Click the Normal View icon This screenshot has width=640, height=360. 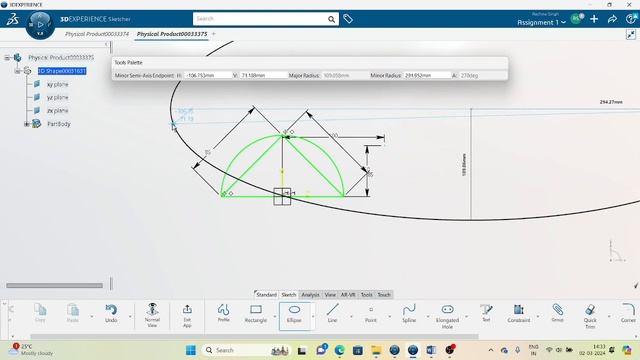pyautogui.click(x=152, y=309)
